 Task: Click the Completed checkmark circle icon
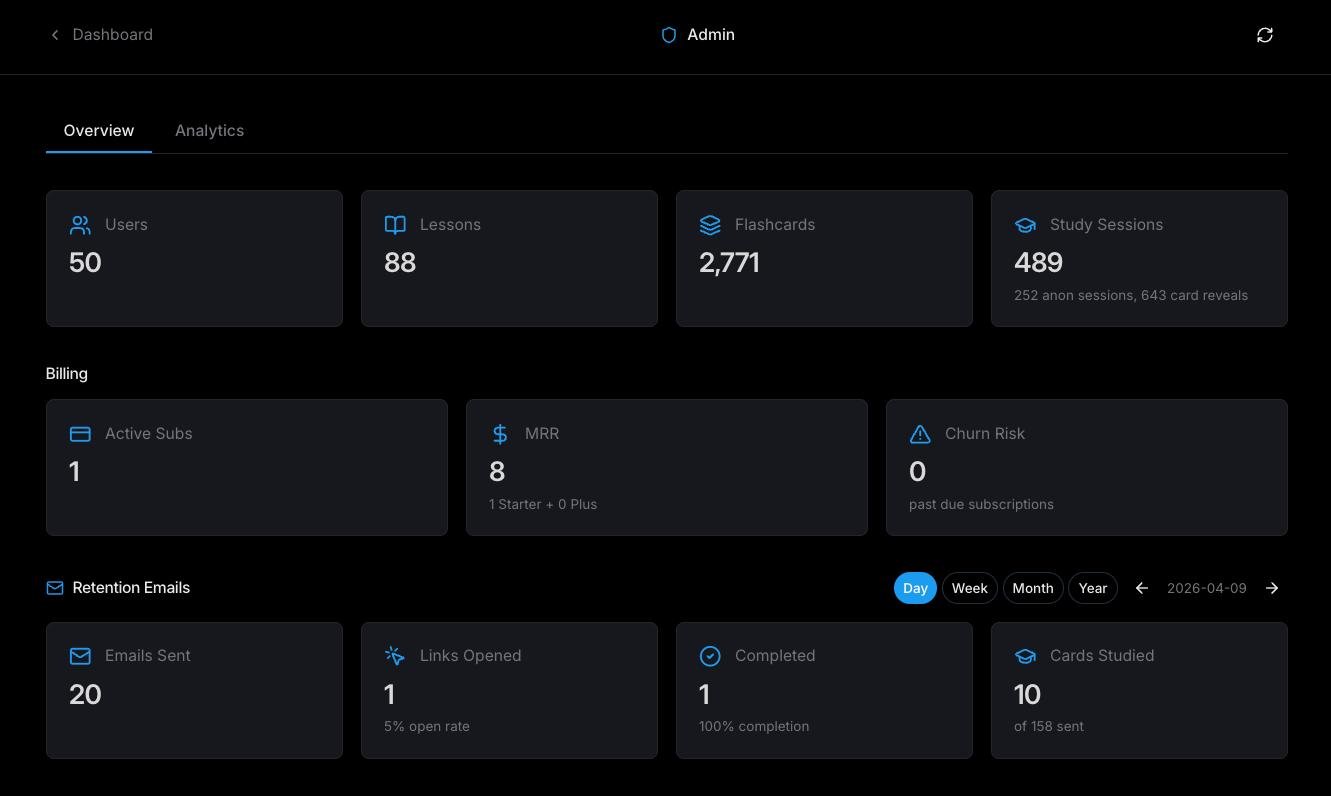click(x=710, y=656)
